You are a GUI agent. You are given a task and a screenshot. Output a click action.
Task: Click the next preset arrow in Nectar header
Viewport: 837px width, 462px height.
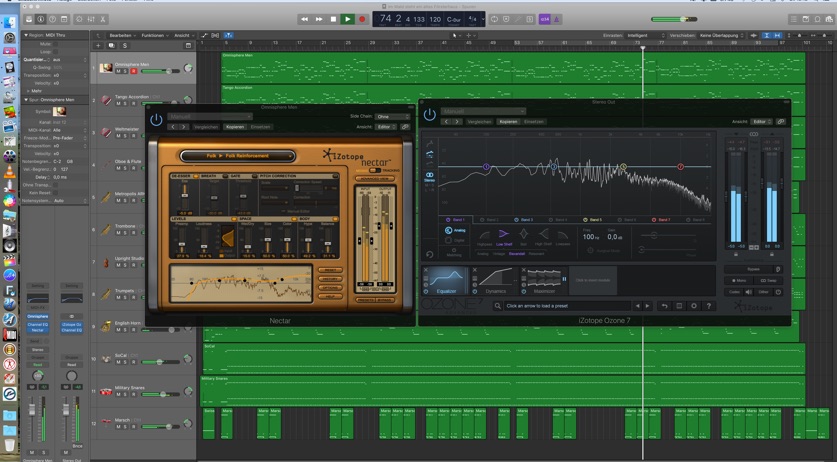[183, 127]
